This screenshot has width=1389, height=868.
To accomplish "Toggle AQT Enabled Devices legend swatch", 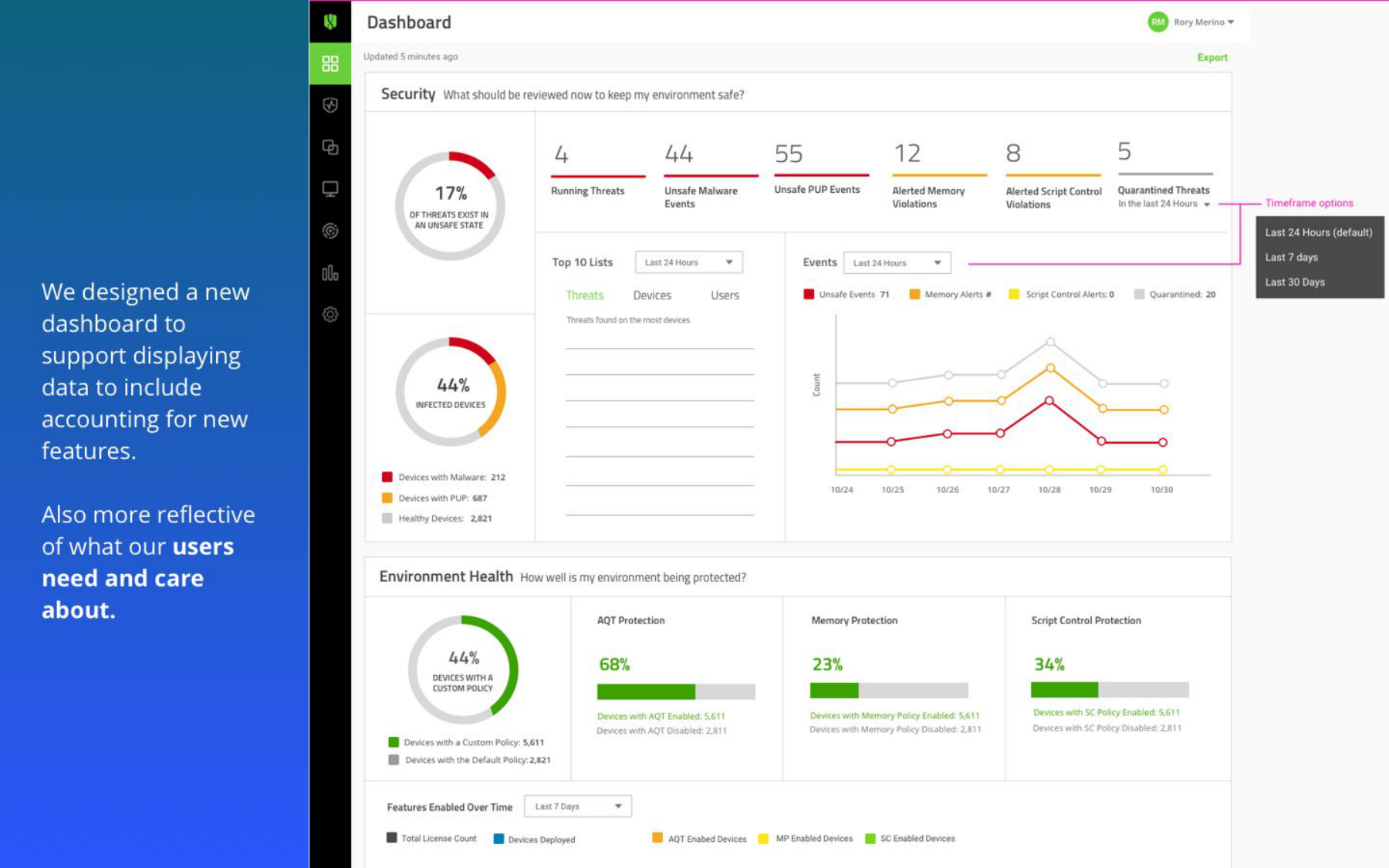I will [657, 838].
